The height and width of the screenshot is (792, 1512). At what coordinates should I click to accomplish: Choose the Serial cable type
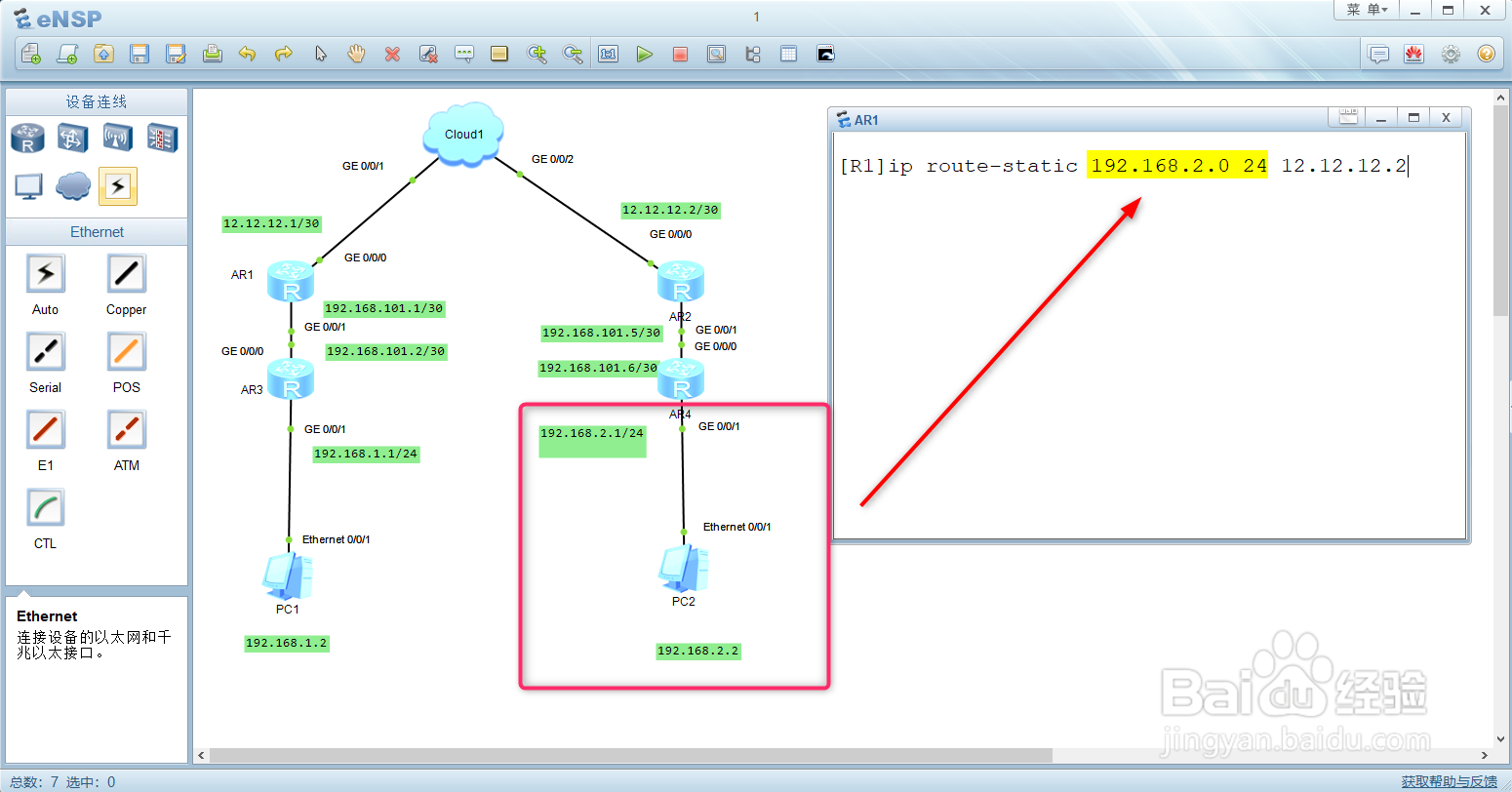click(45, 352)
